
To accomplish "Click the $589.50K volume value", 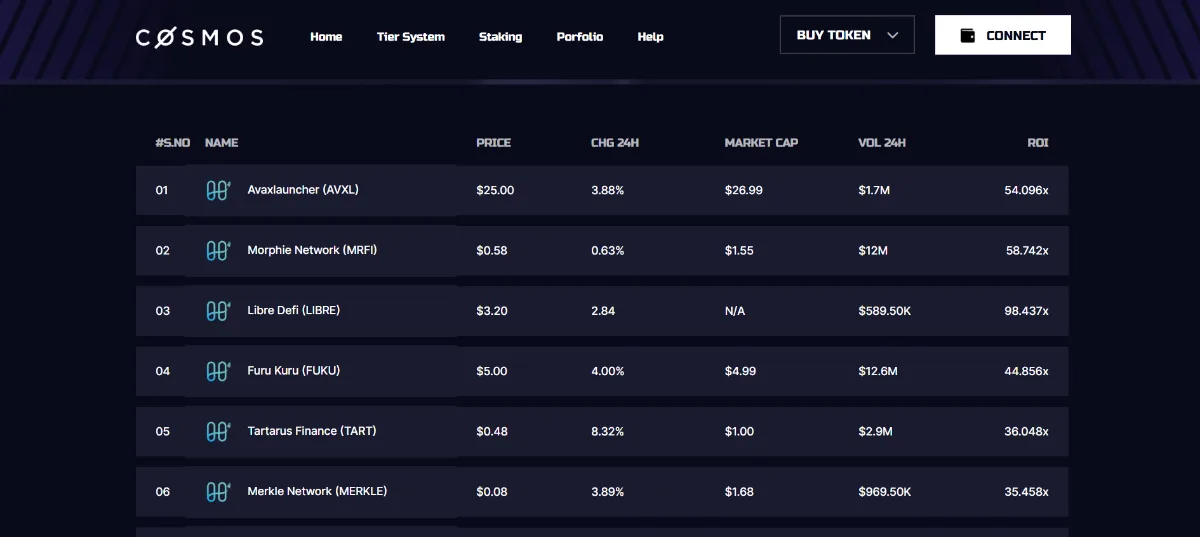I will (x=885, y=311).
